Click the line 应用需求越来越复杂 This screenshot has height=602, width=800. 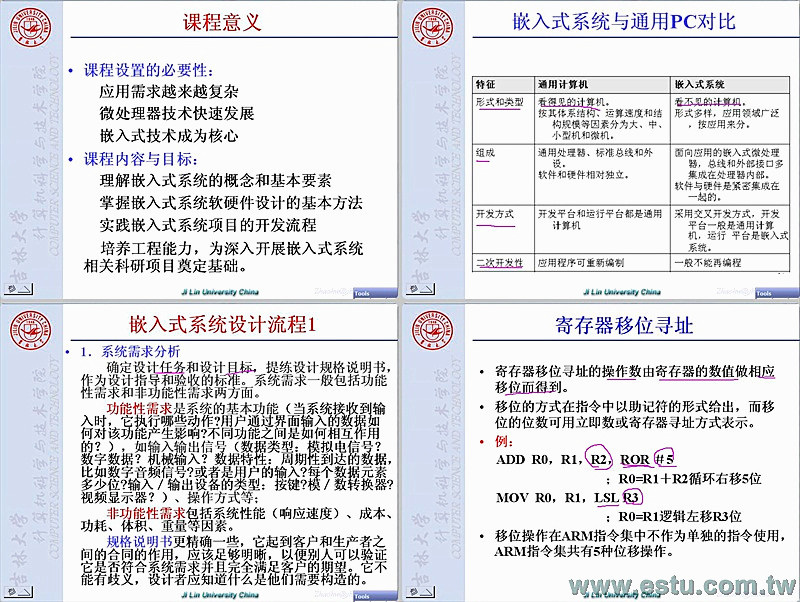(x=169, y=92)
